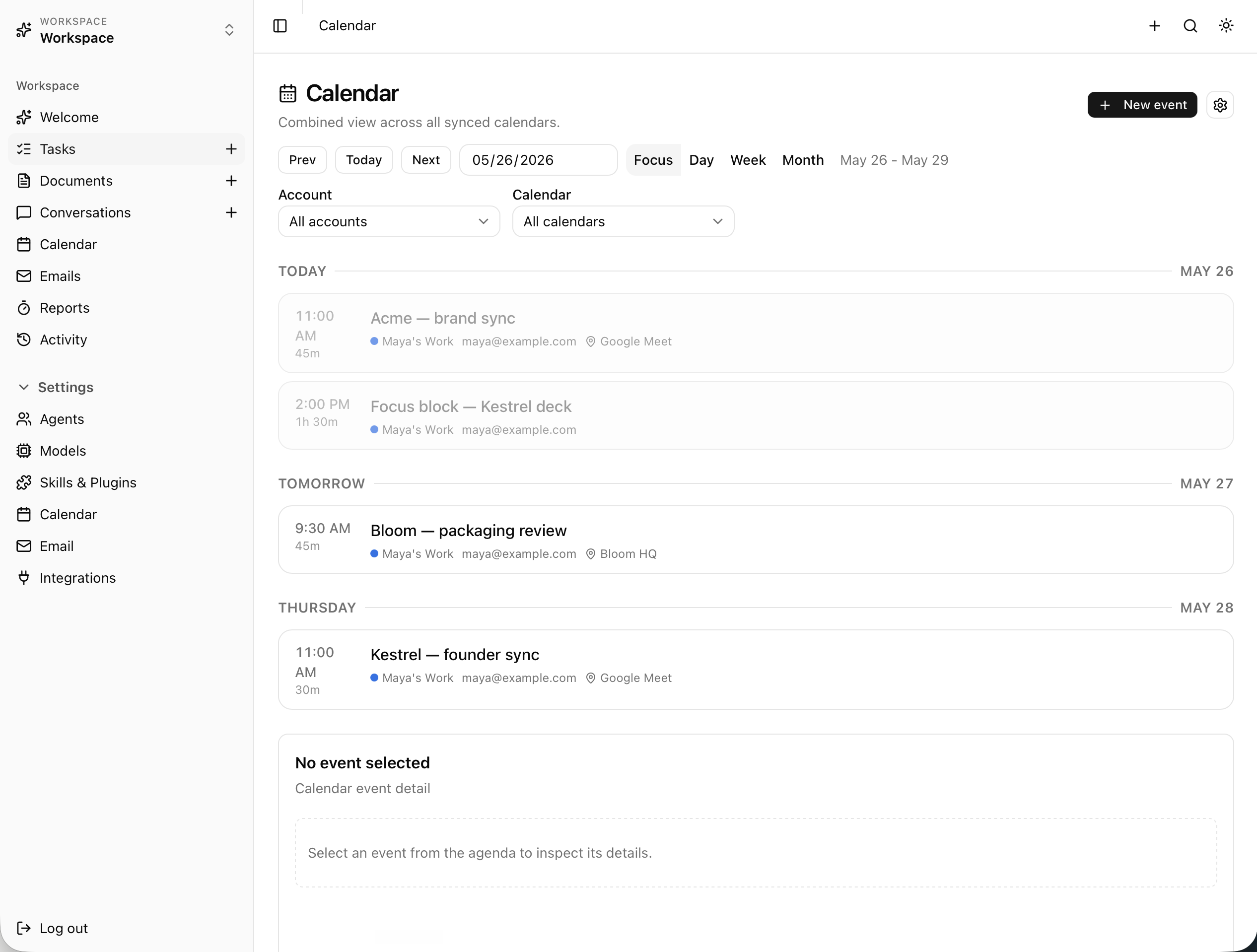This screenshot has width=1257, height=952.
Task: Click the MAY 28 date label
Action: click(1206, 608)
